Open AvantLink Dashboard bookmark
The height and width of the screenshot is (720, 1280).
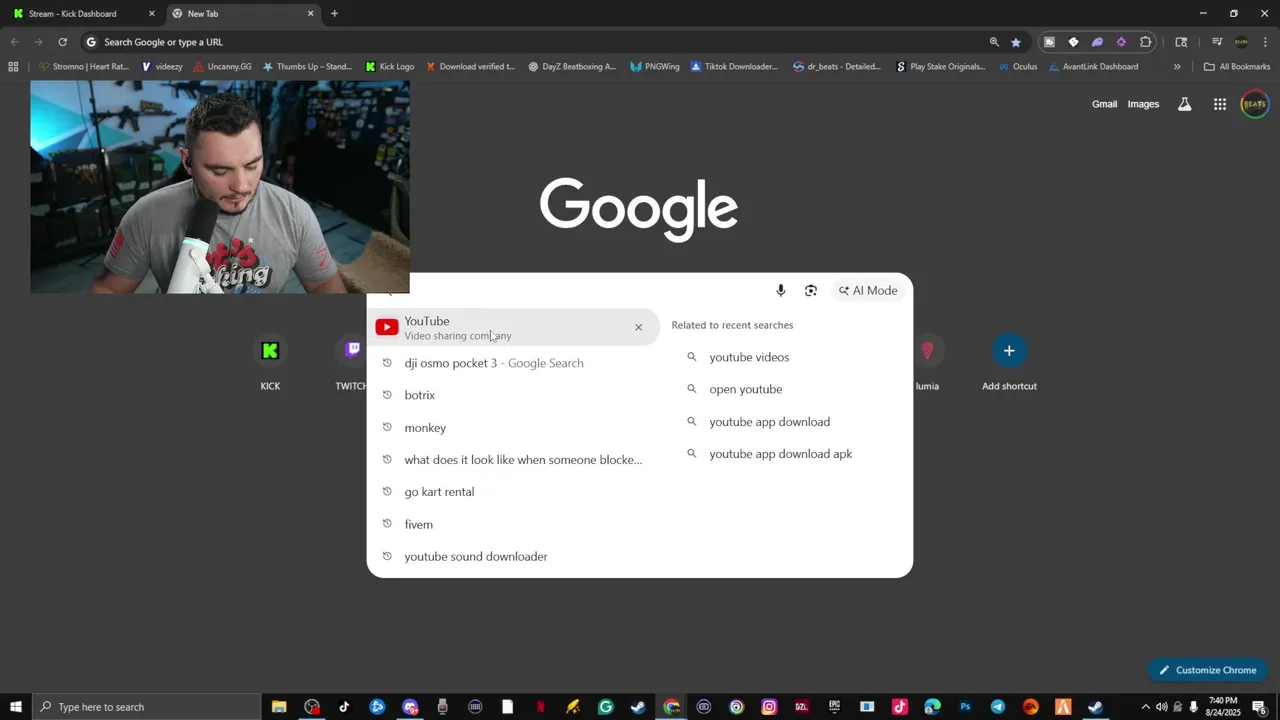1093,67
